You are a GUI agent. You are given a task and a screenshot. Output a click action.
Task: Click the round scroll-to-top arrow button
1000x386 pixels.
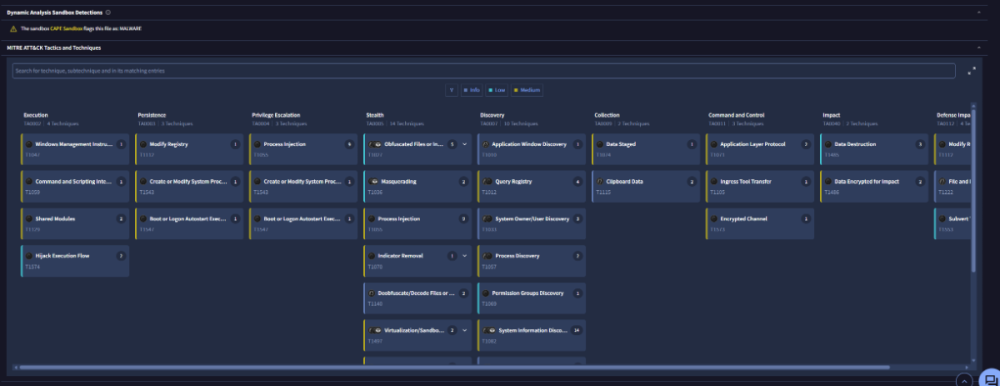click(964, 381)
